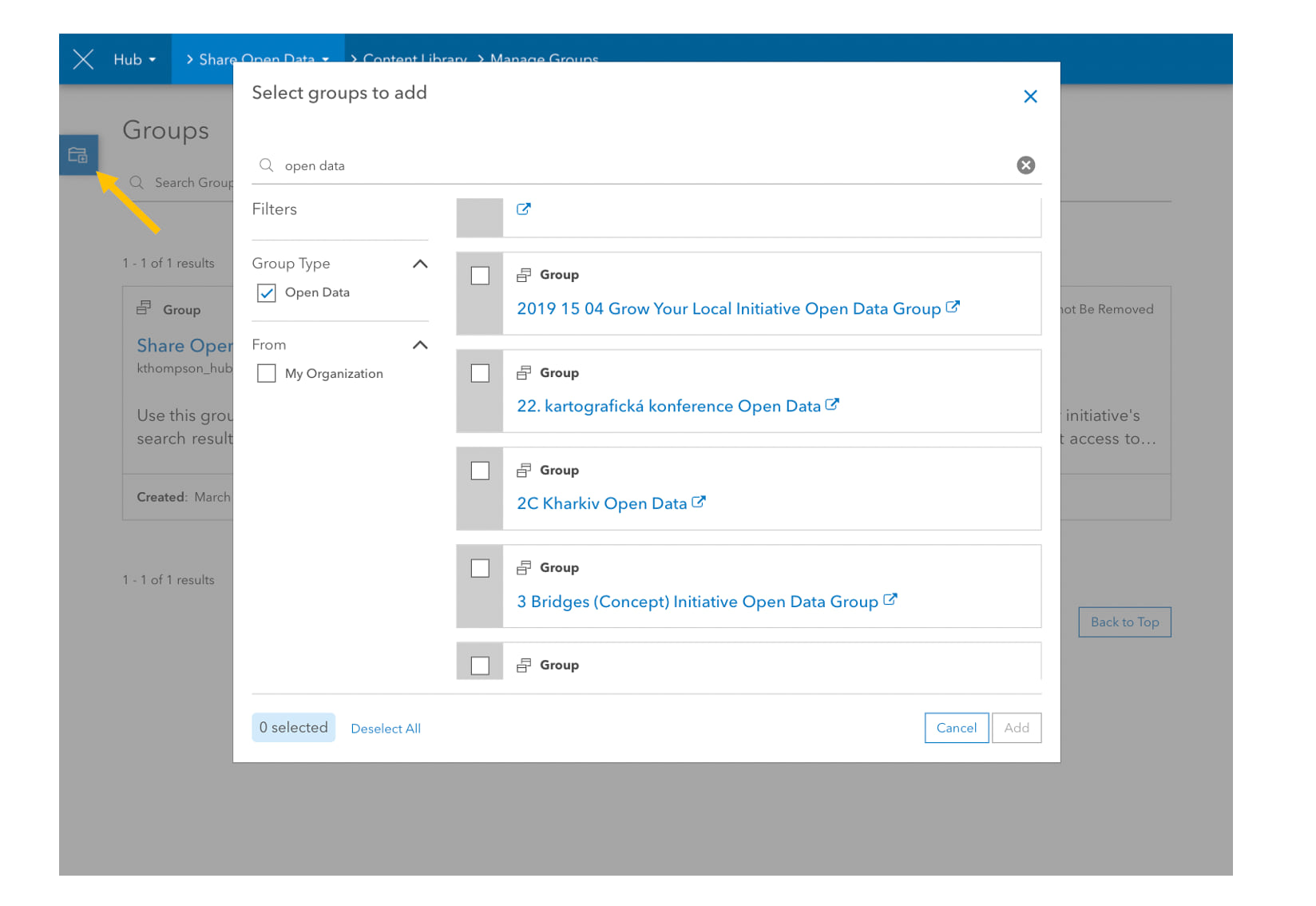Collapse the From filter section
The width and height of the screenshot is (1316, 906).
[420, 345]
